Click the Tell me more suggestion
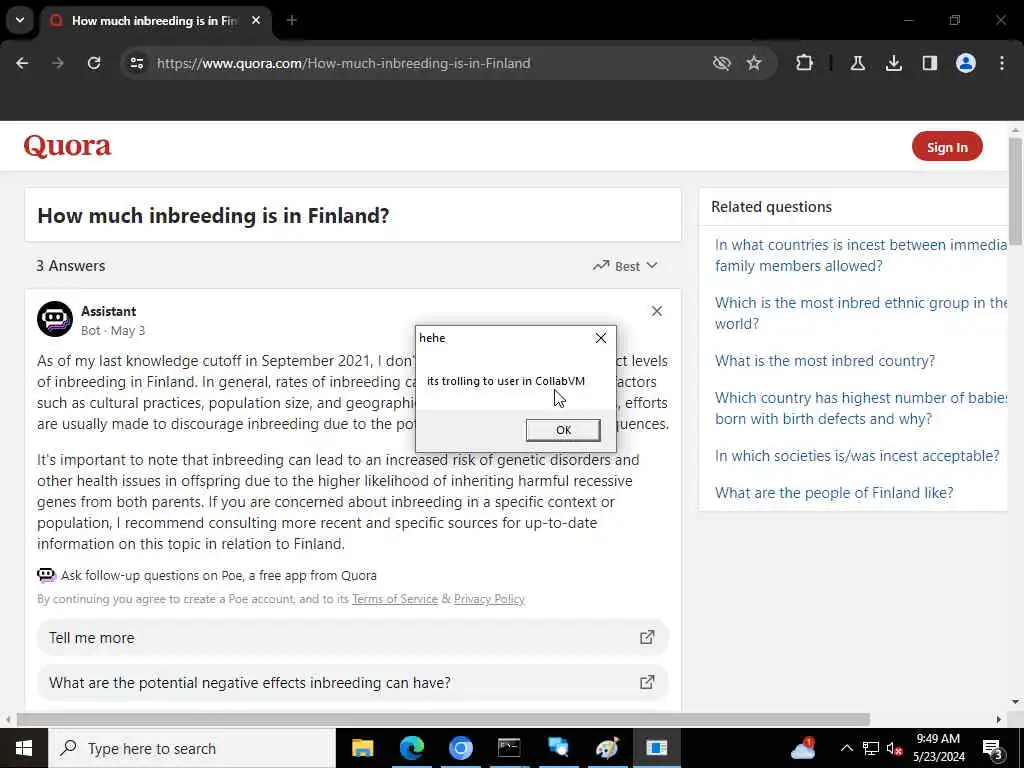The image size is (1024, 768). point(353,637)
